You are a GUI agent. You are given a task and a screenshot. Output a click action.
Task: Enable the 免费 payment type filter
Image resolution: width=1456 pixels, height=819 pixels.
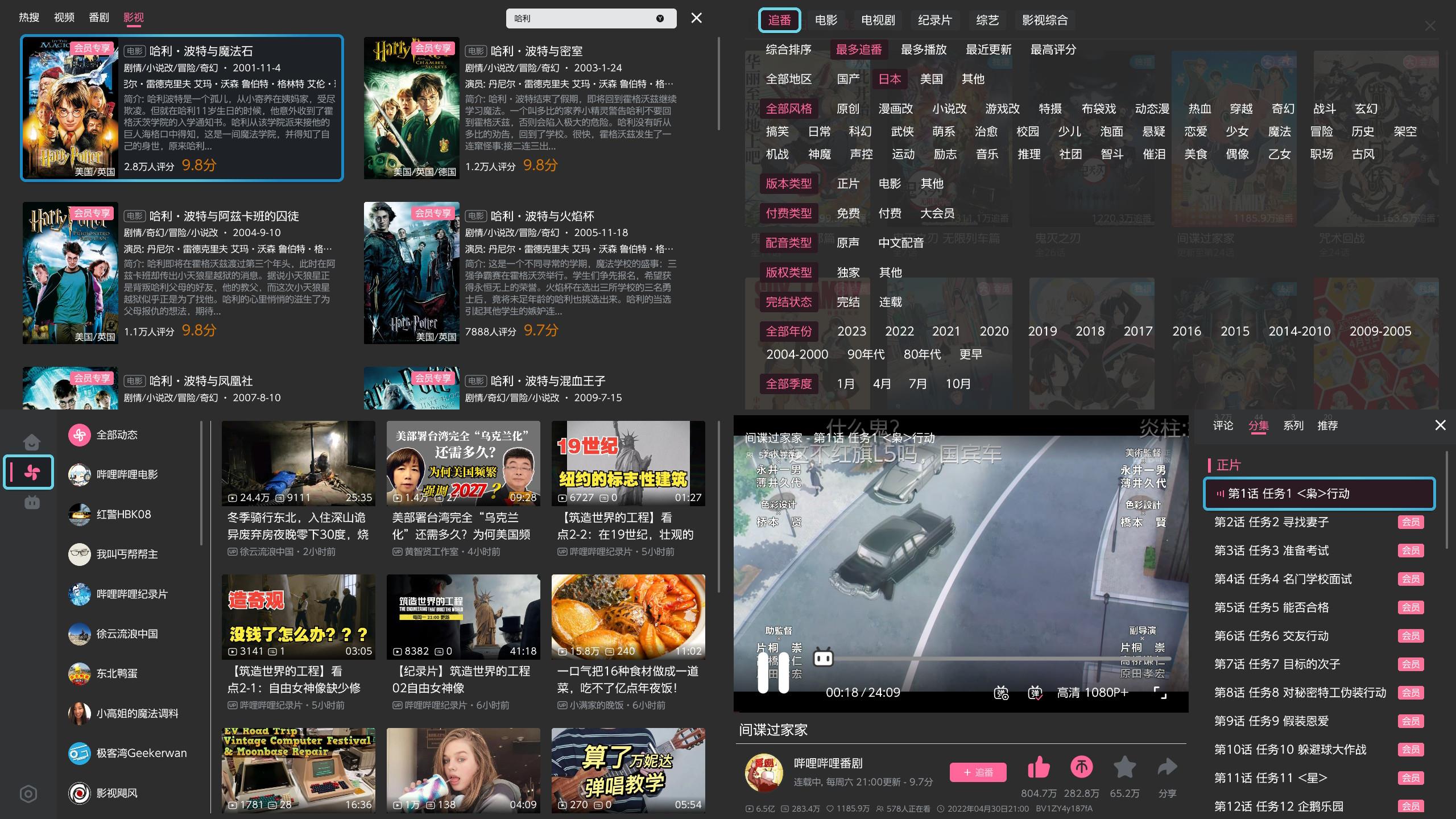[x=848, y=213]
